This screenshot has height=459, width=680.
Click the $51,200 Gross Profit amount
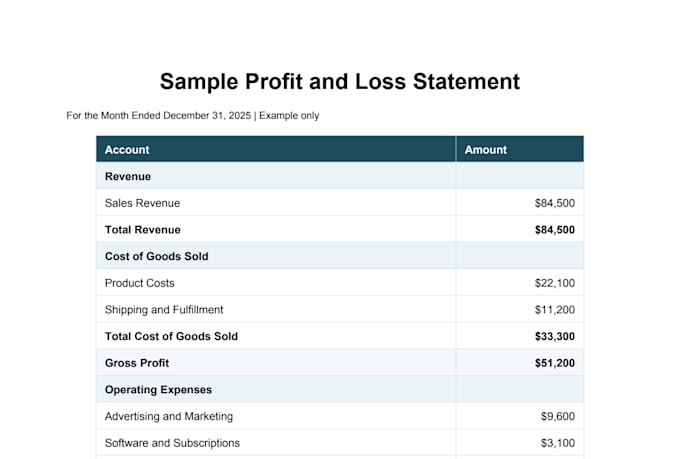[555, 363]
